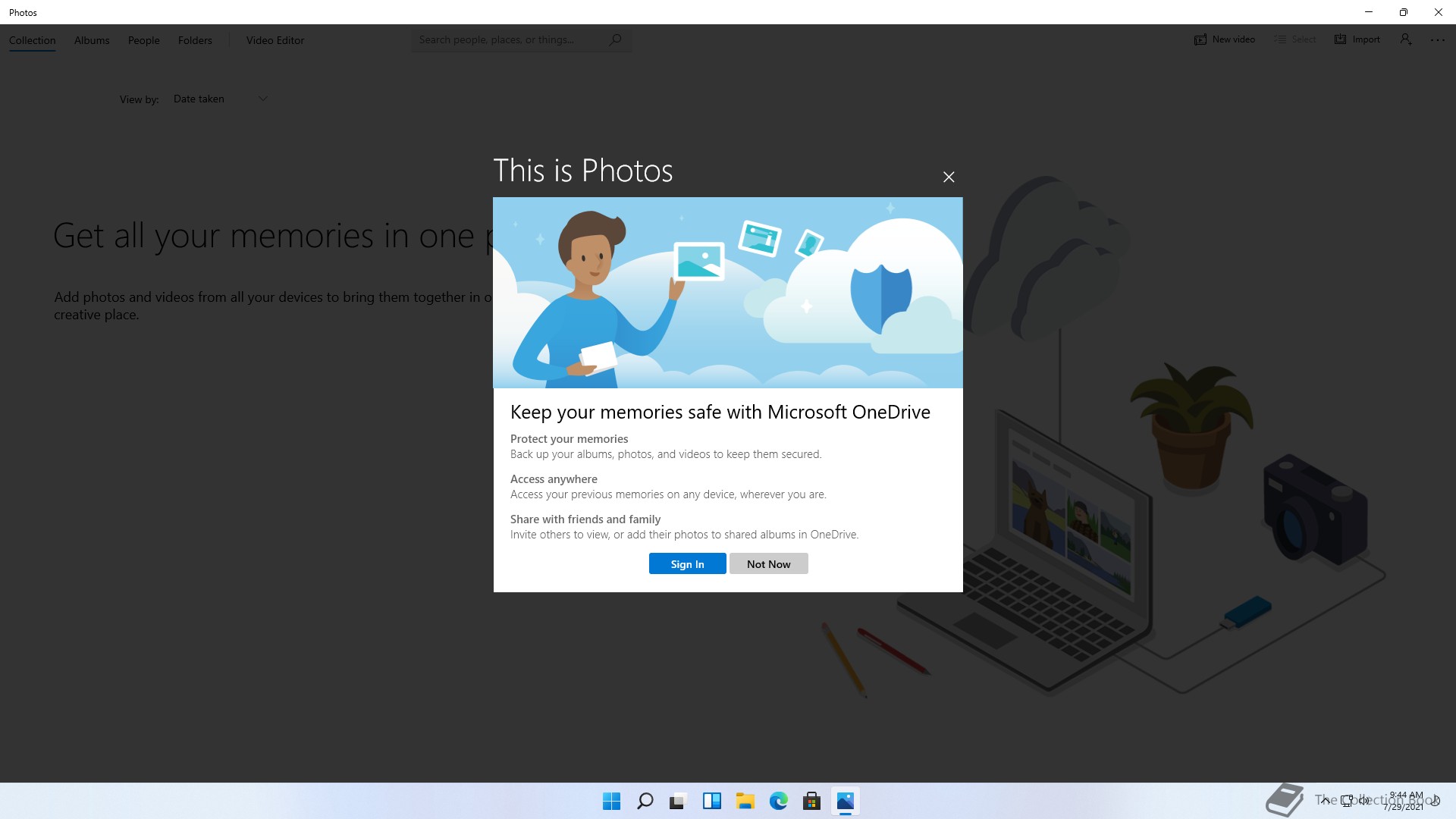The width and height of the screenshot is (1456, 819).
Task: Click the Photos app taskbar icon
Action: (845, 801)
